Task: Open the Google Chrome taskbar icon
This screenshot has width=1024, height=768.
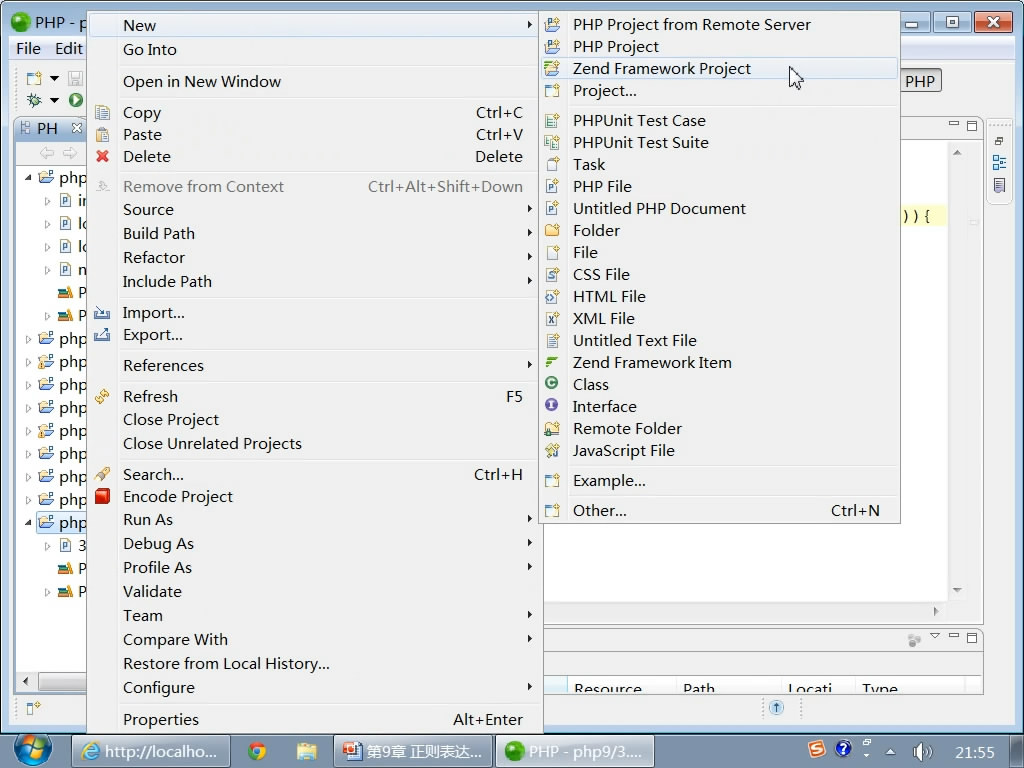Action: click(x=257, y=751)
